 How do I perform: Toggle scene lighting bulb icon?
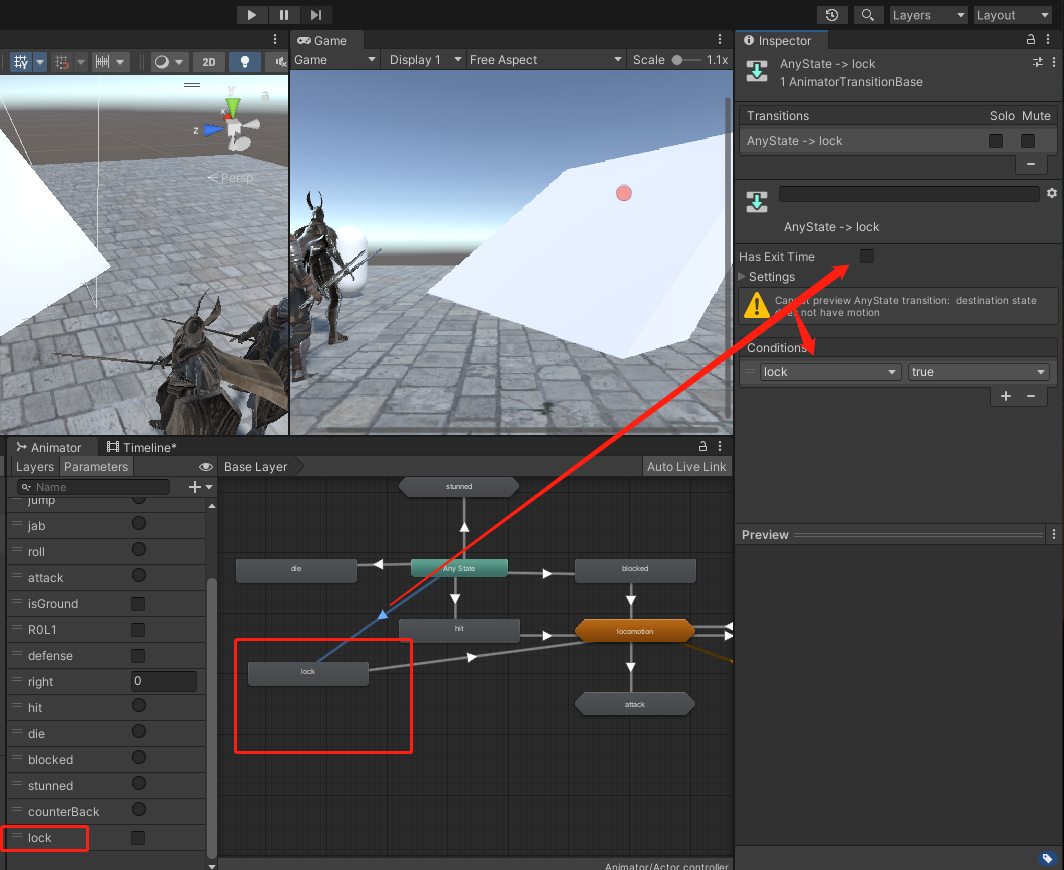click(244, 62)
